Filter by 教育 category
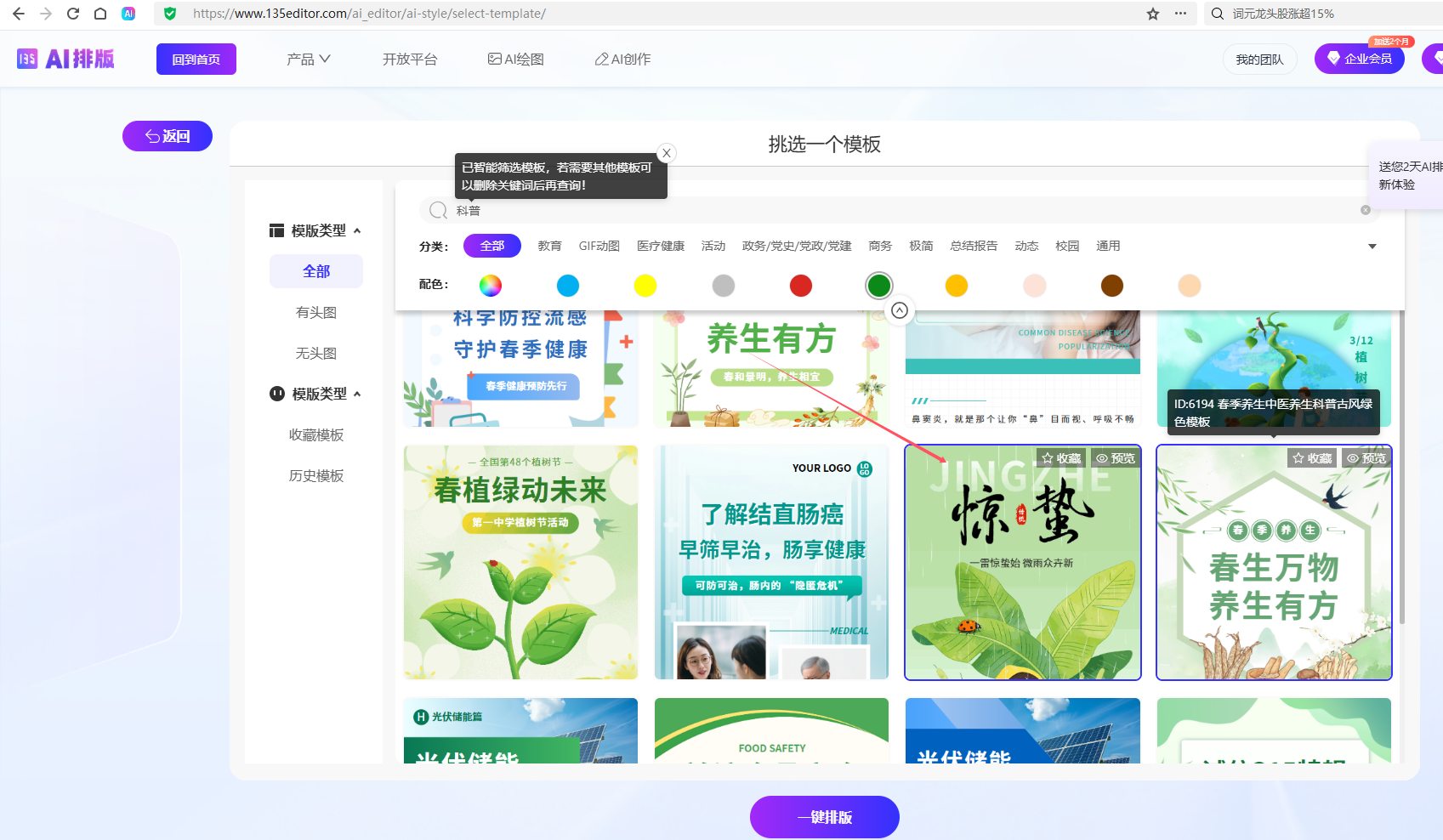The width and height of the screenshot is (1443, 840). click(550, 246)
